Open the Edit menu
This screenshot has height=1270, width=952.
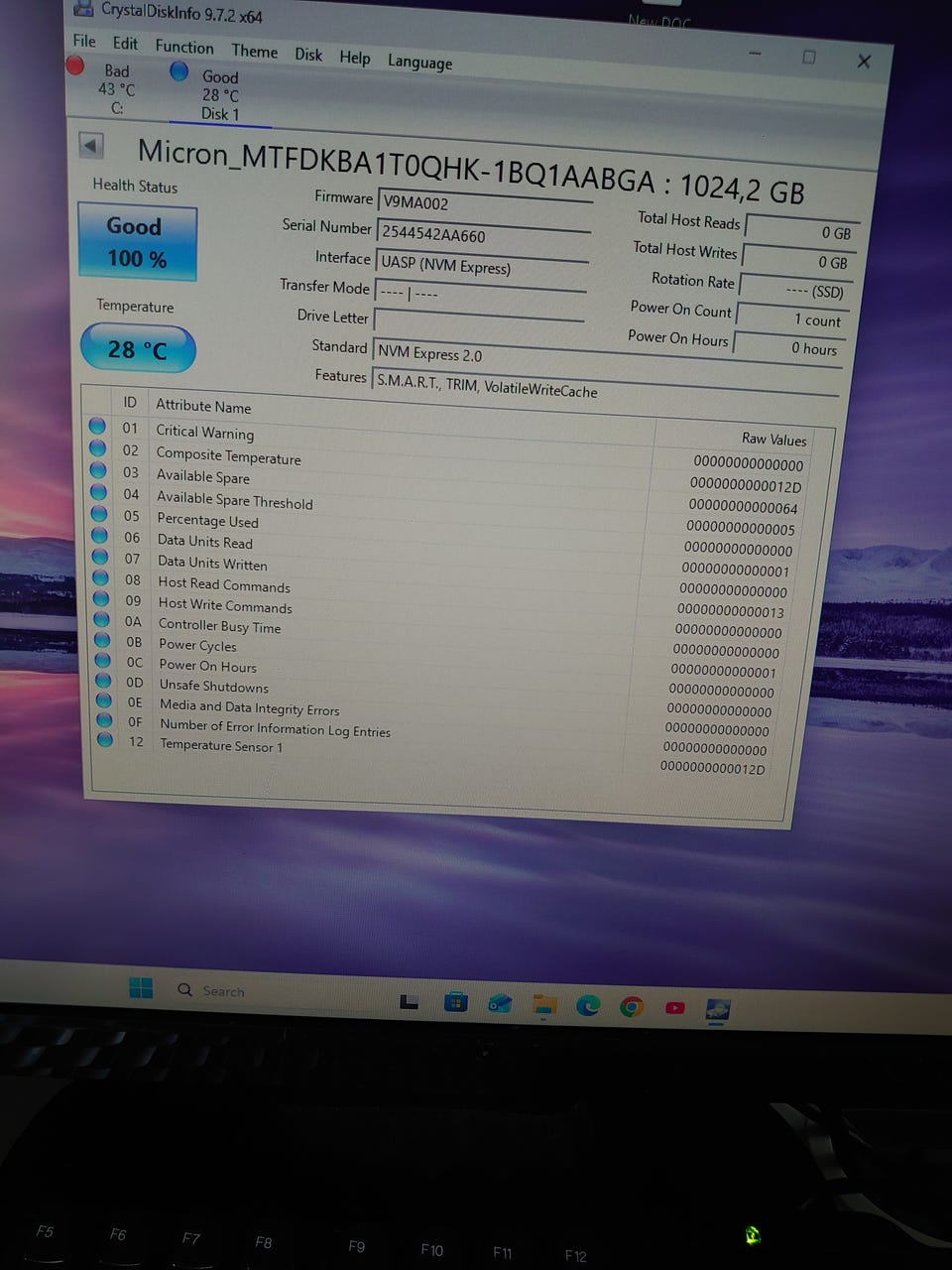(125, 44)
